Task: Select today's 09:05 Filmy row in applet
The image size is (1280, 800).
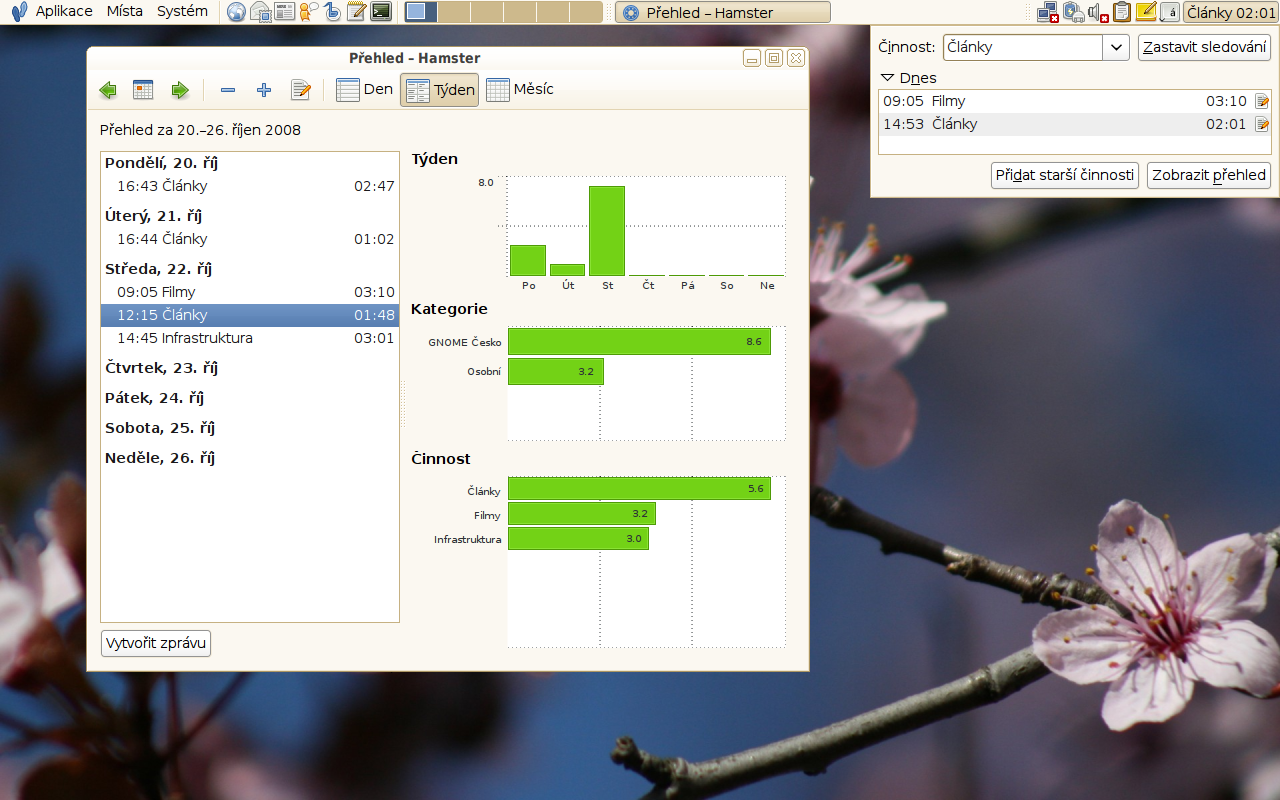Action: 1075,101
